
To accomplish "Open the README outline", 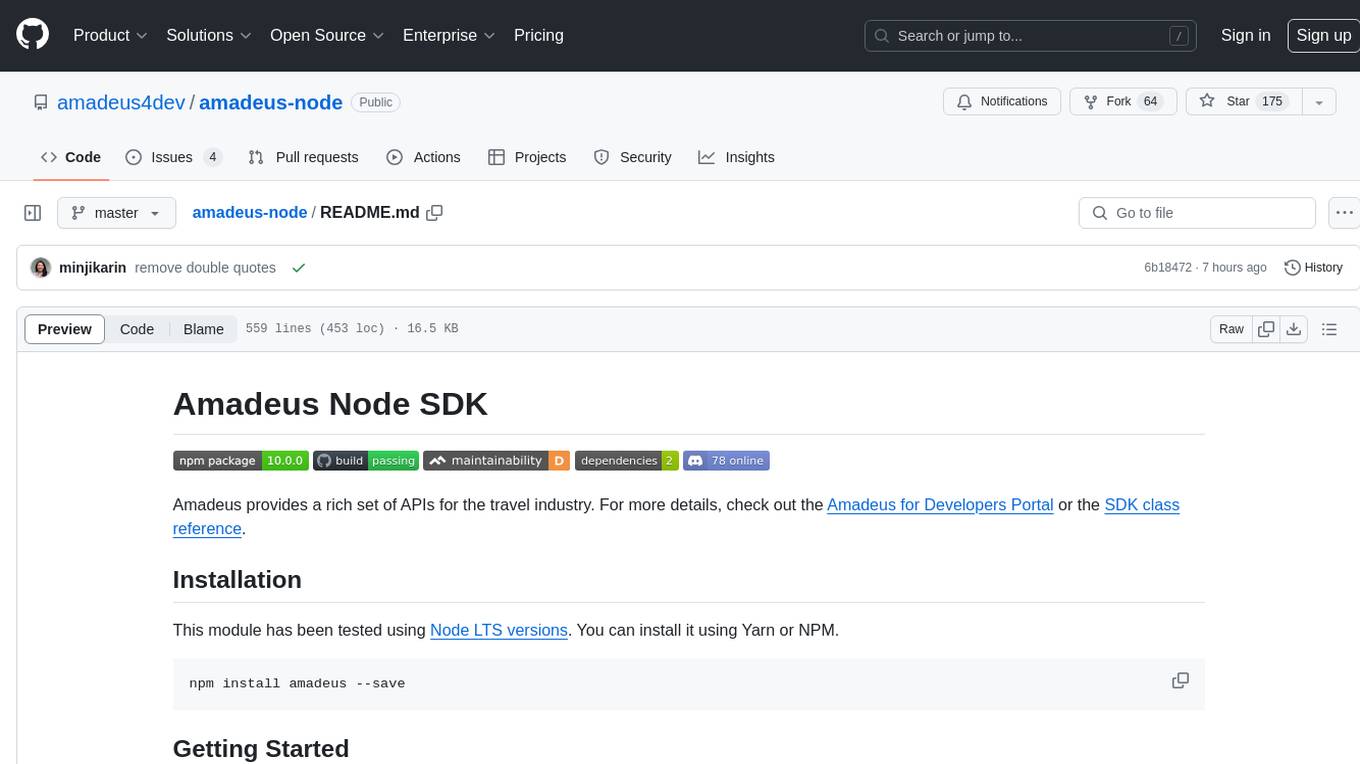I will tap(1329, 329).
